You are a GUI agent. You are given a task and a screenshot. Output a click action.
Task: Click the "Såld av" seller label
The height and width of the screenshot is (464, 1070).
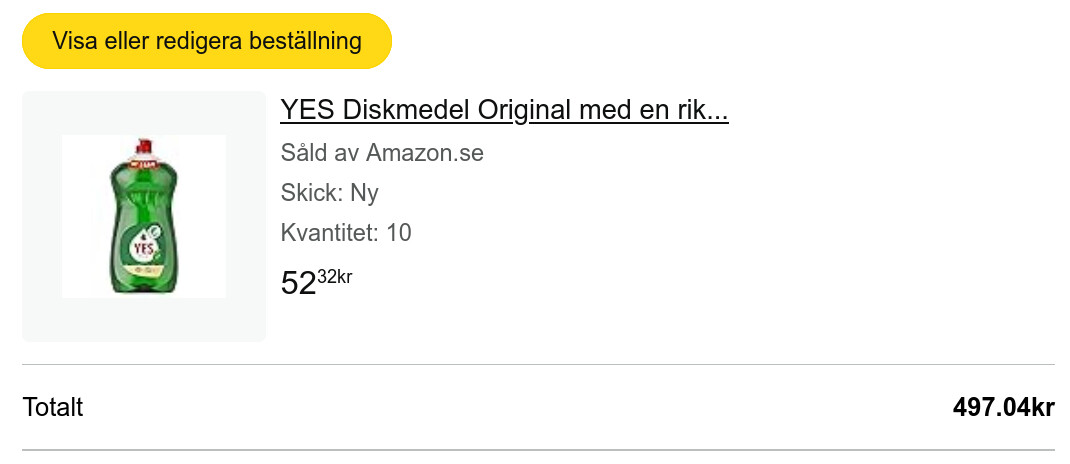click(320, 153)
